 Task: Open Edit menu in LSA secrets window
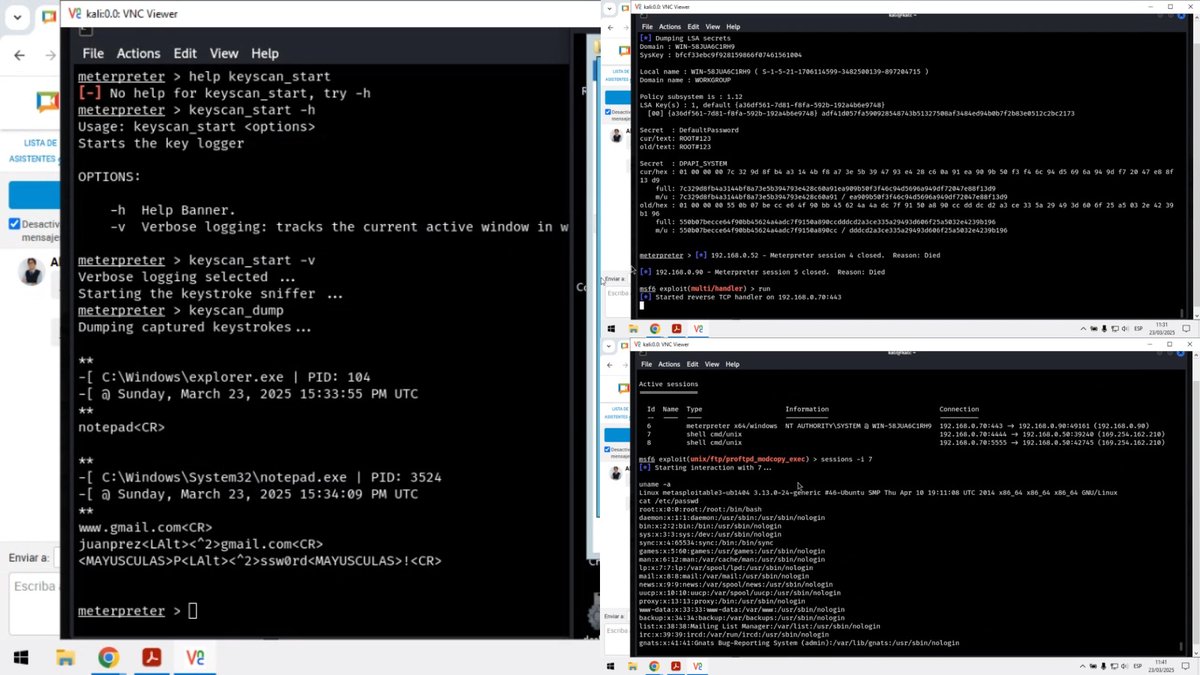693,27
